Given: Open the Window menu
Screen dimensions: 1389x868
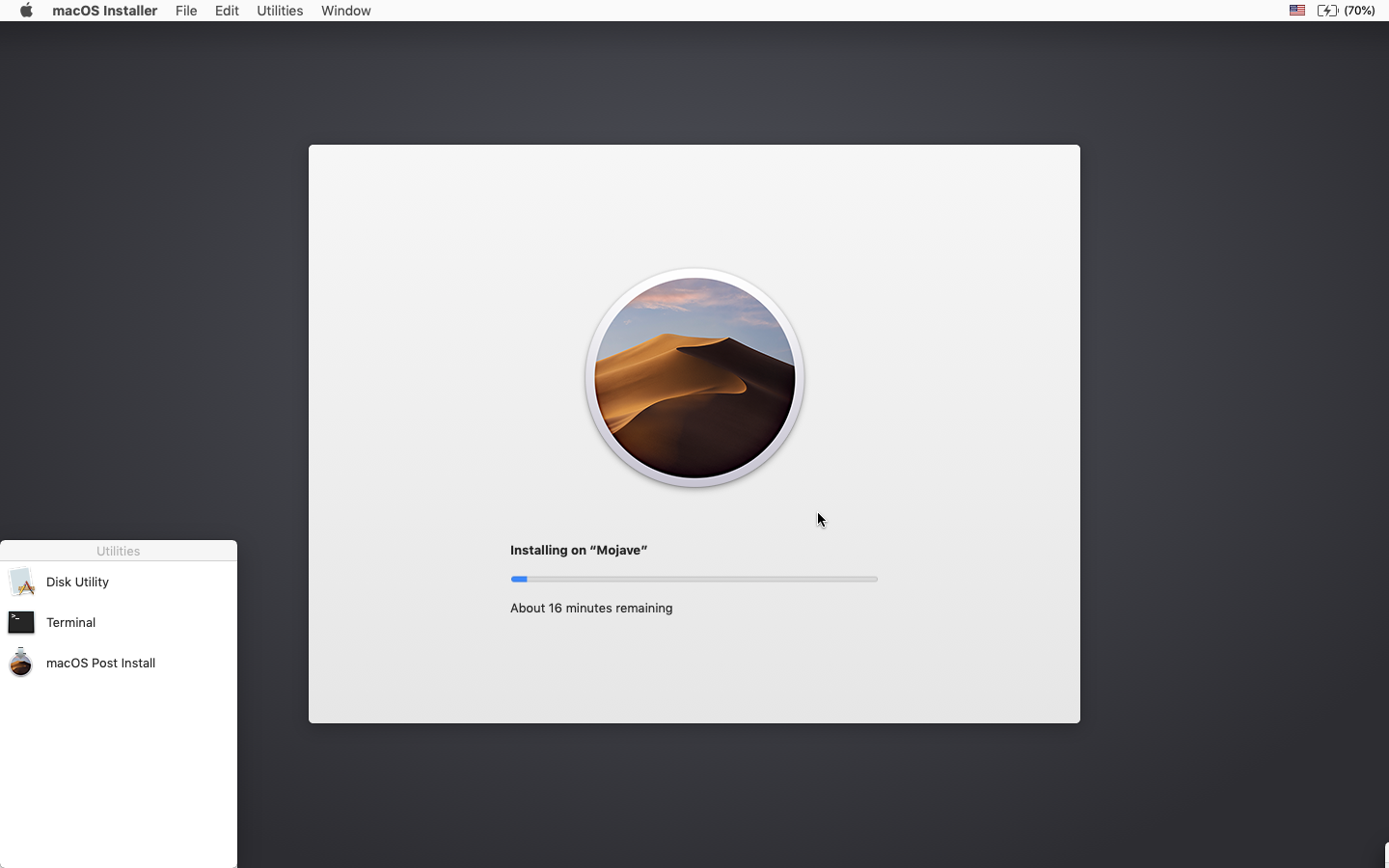Looking at the screenshot, I should (x=345, y=11).
